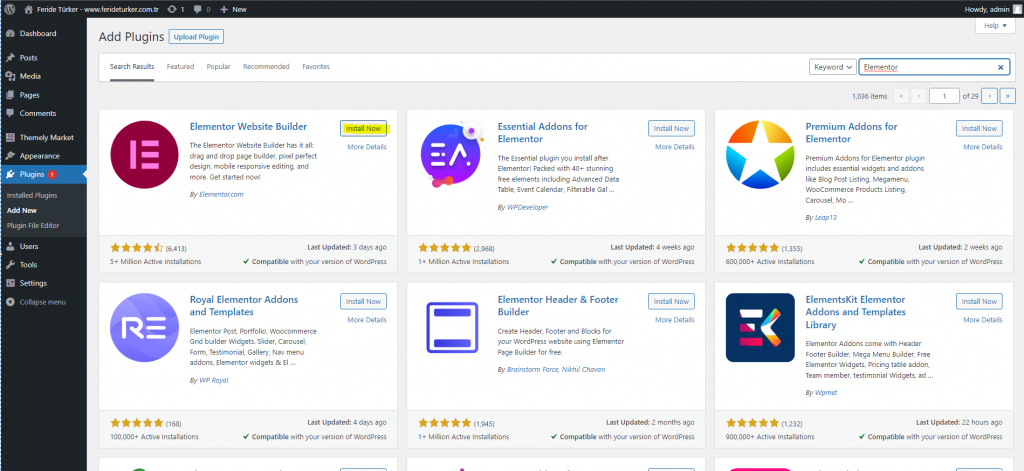The width and height of the screenshot is (1024, 471).
Task: Clear the search field with the X icon
Action: (1000, 67)
